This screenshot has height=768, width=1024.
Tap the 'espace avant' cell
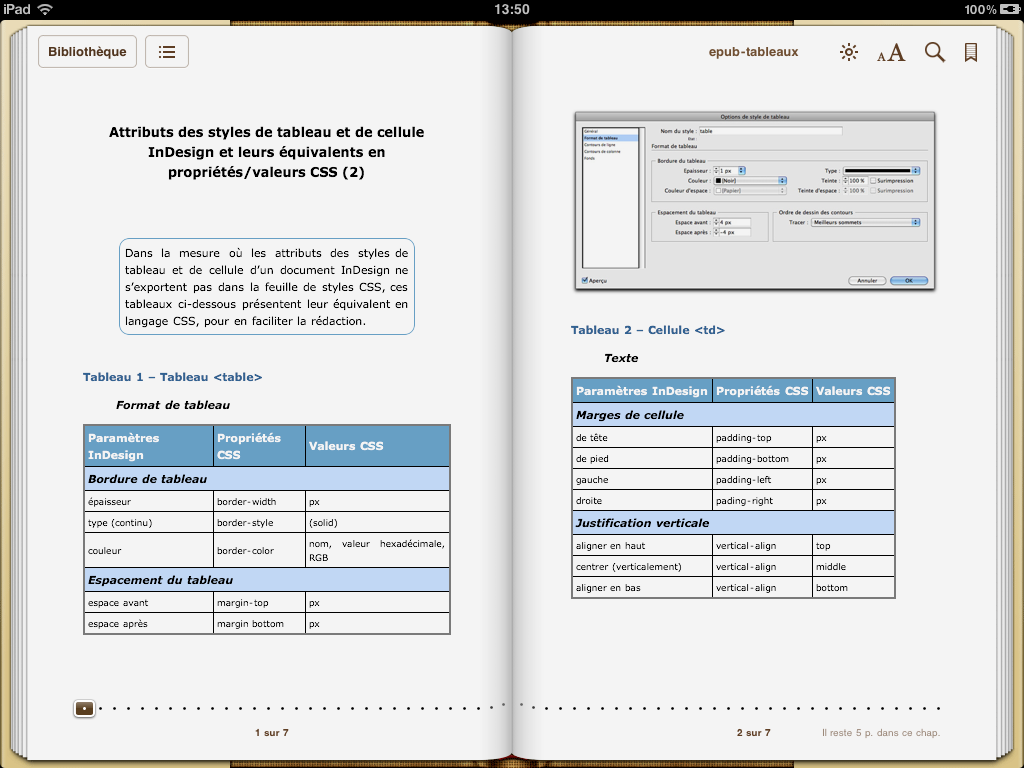149,603
